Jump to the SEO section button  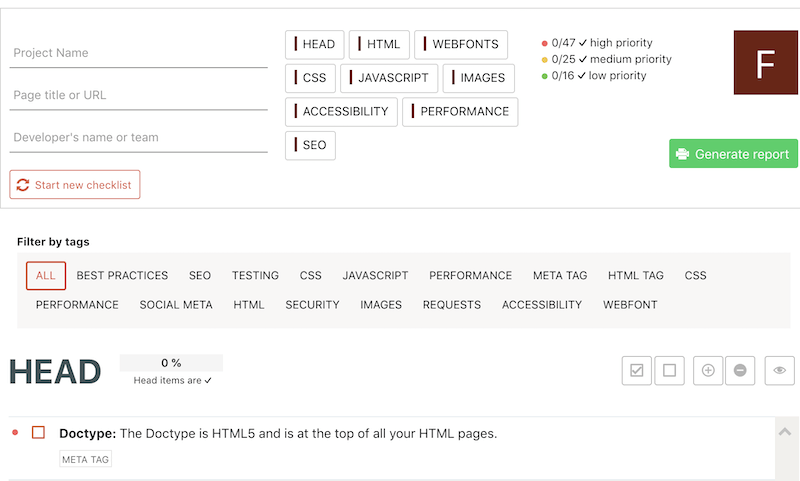(x=310, y=145)
